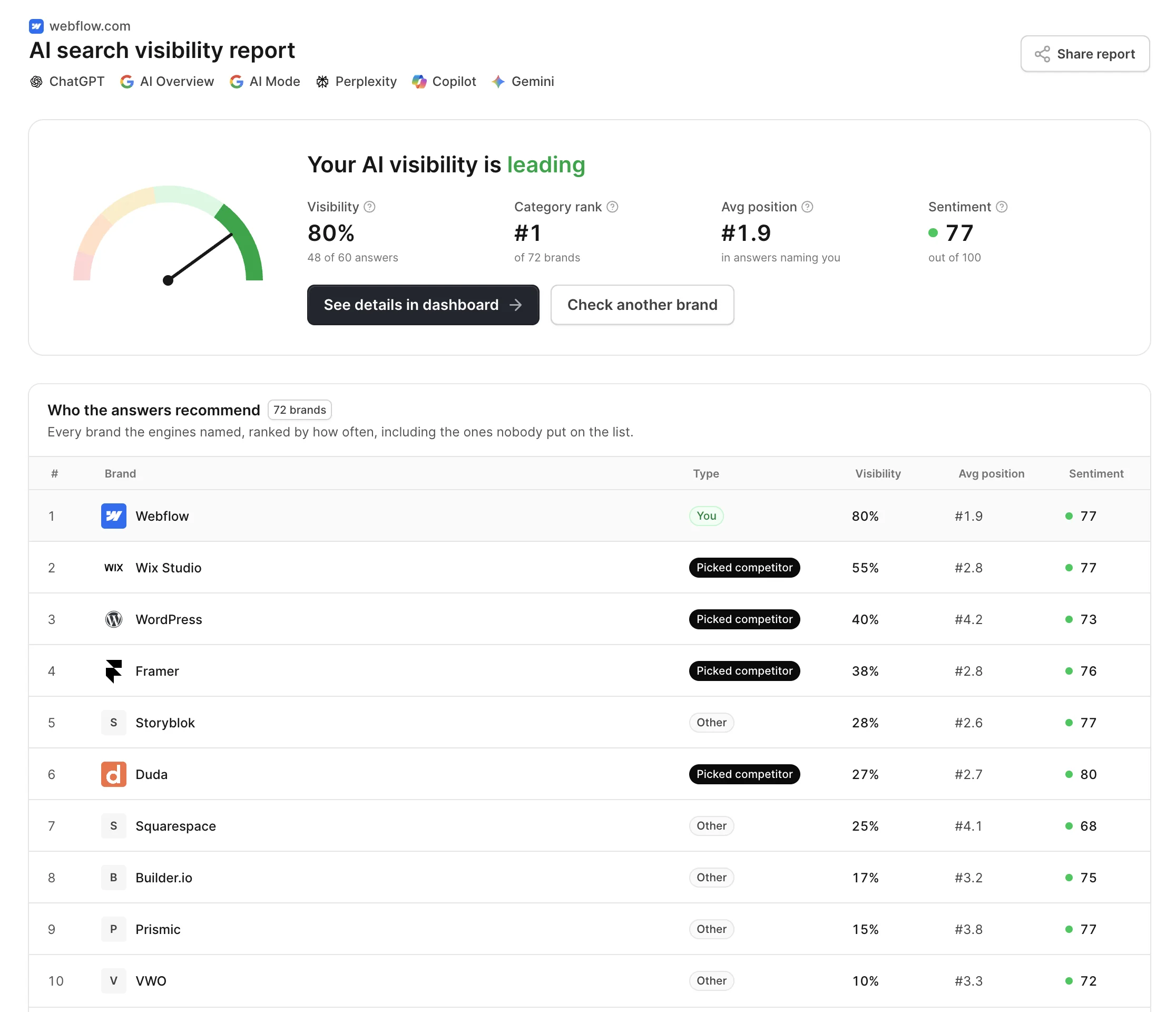The image size is (1176, 1012).
Task: Click the WordPress logo in row 3
Action: pyautogui.click(x=113, y=619)
